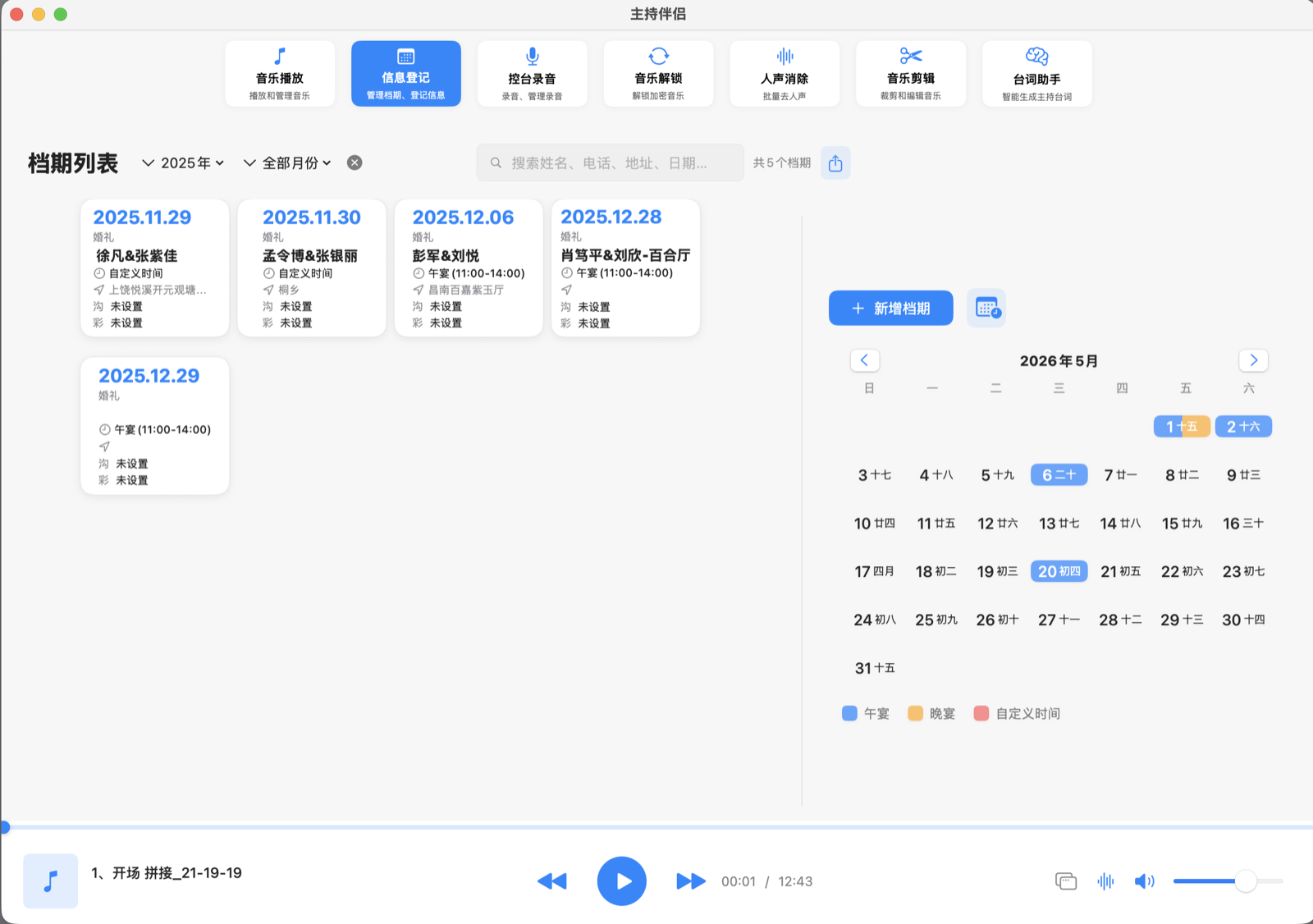1313x924 pixels.
Task: Select May 2 on the calendar
Action: [1243, 427]
